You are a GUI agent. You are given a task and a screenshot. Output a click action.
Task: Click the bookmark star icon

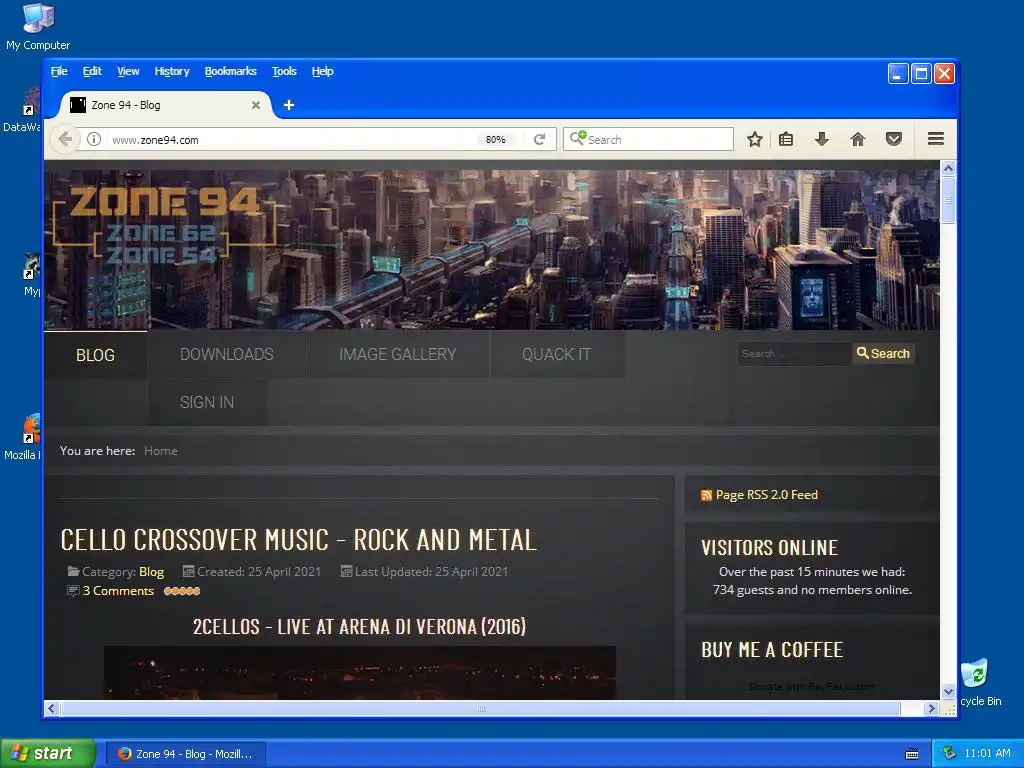click(x=754, y=139)
